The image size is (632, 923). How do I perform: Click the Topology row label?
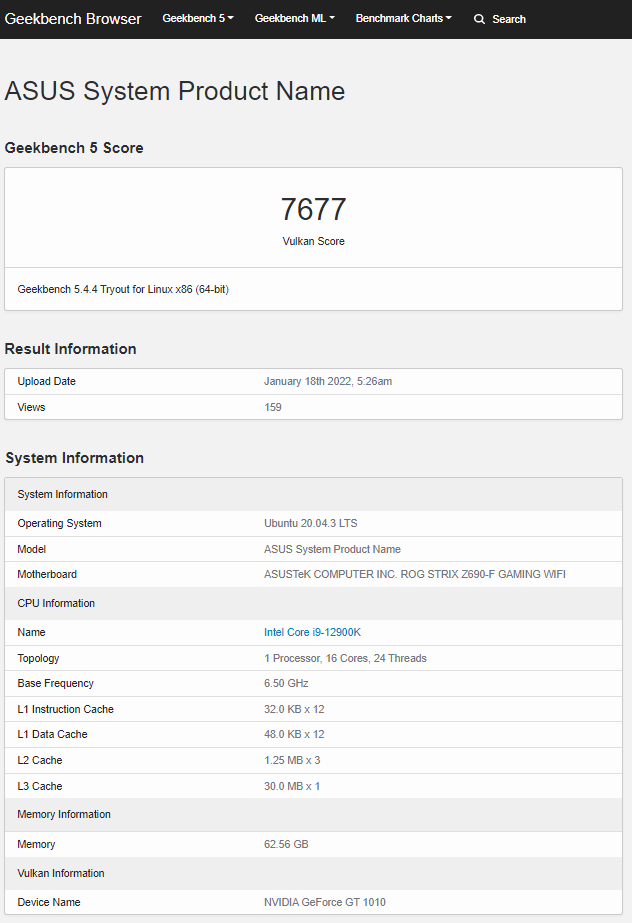click(x=38, y=658)
